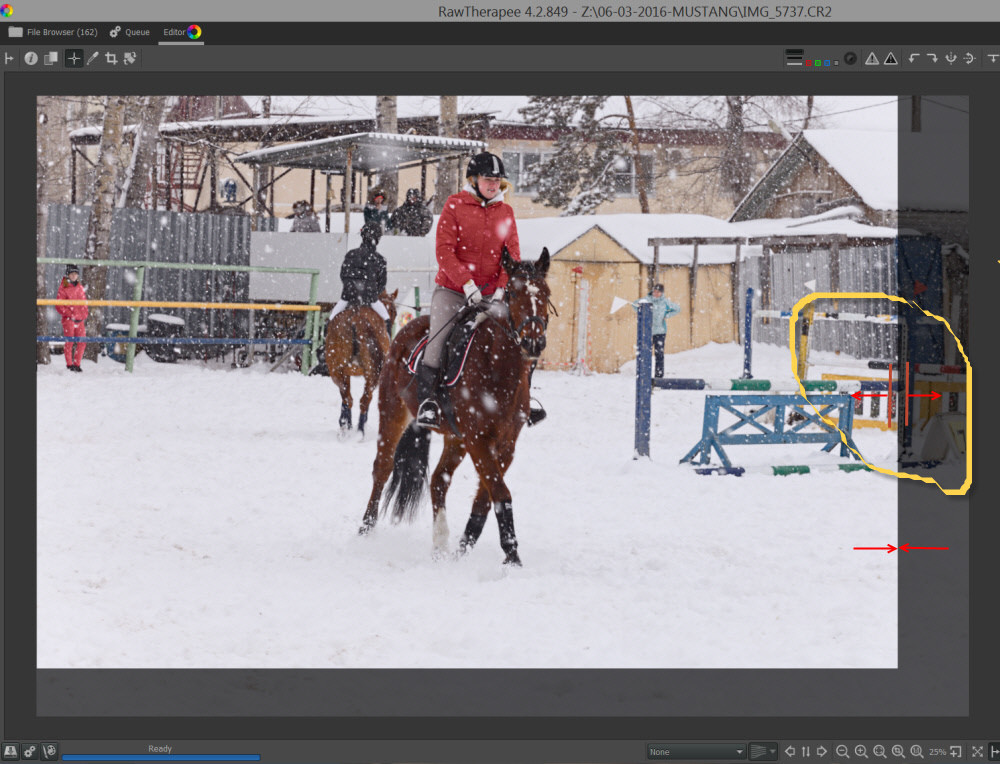Rotate image left
Screen dimensions: 1000x764
click(914, 59)
